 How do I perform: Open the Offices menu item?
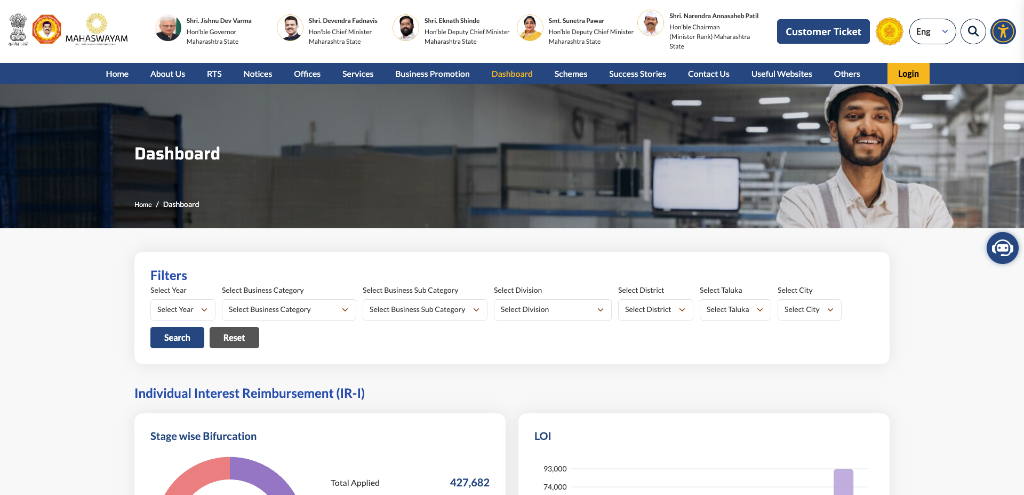(307, 74)
